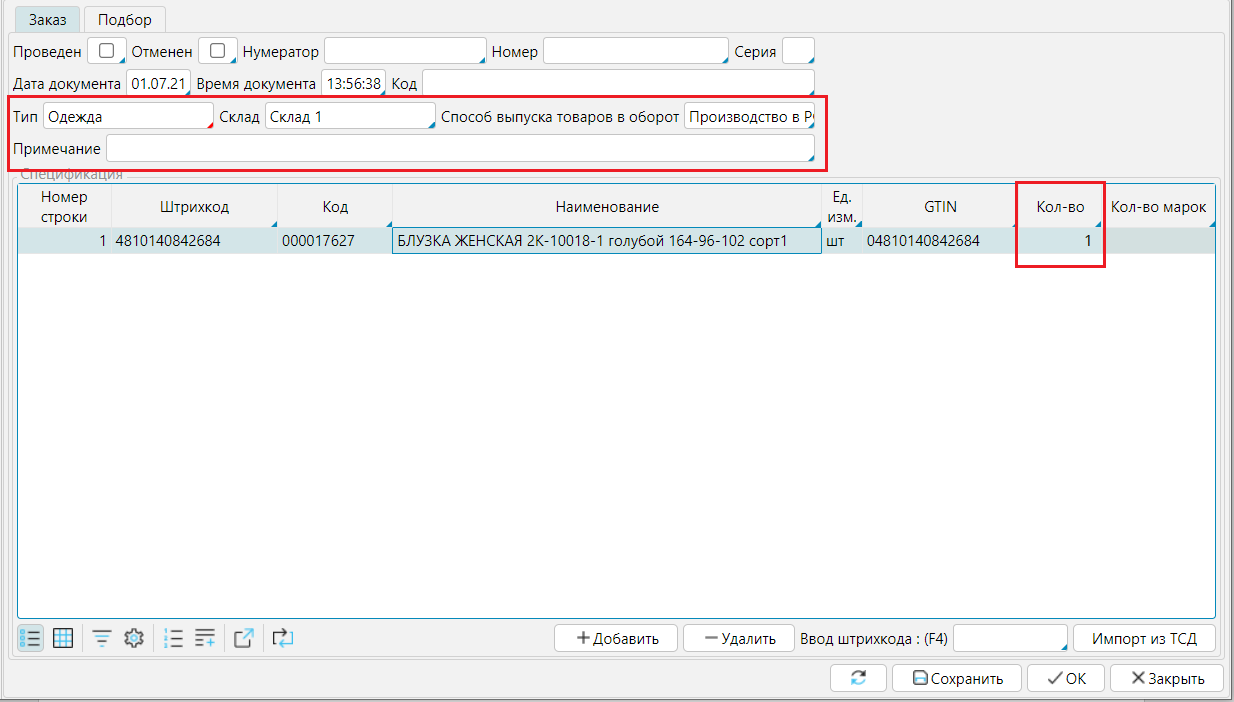This screenshot has width=1234, height=702.
Task: Open the Тип dropdown showing Одежда
Action: point(128,117)
